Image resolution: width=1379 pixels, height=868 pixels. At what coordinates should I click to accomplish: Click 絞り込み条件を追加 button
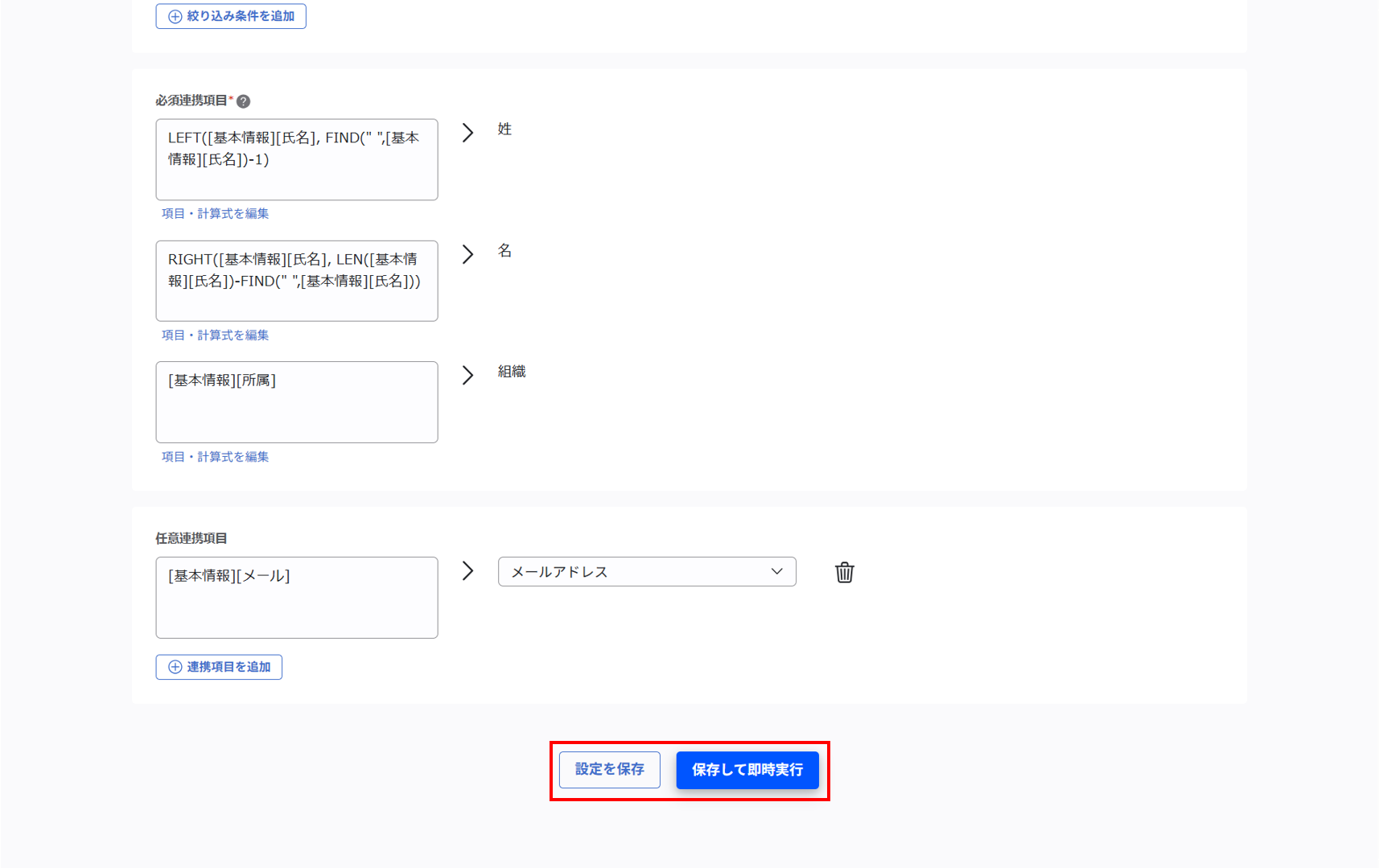[x=231, y=16]
